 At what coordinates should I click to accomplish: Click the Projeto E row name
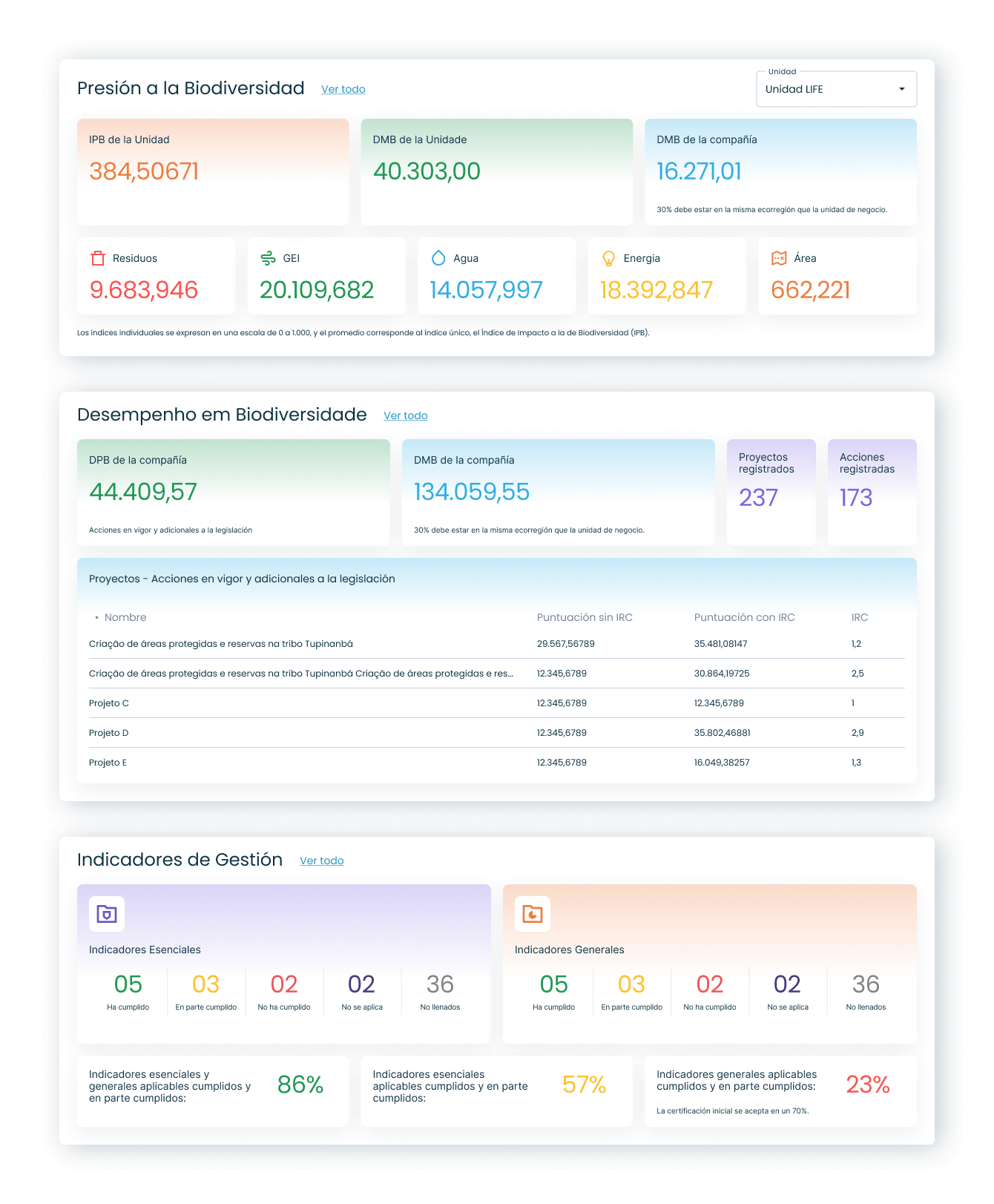(108, 763)
